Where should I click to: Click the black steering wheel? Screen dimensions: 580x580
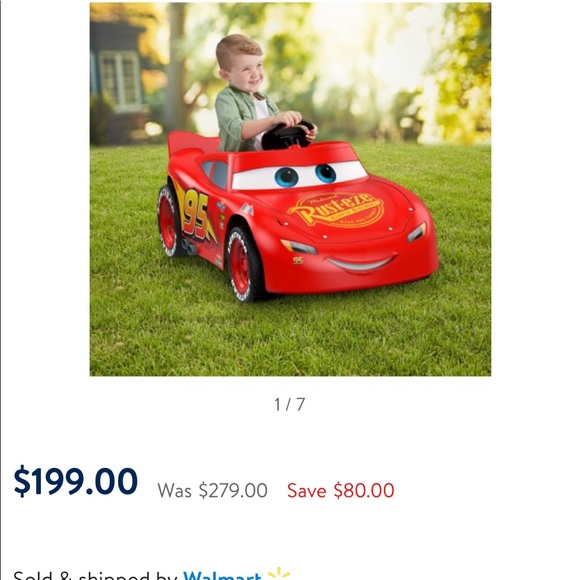click(x=287, y=135)
